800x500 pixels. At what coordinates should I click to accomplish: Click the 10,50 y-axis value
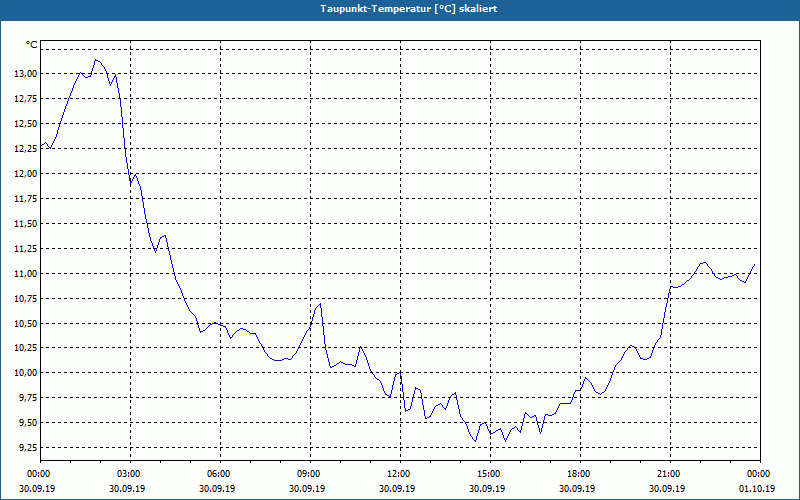click(x=26, y=323)
